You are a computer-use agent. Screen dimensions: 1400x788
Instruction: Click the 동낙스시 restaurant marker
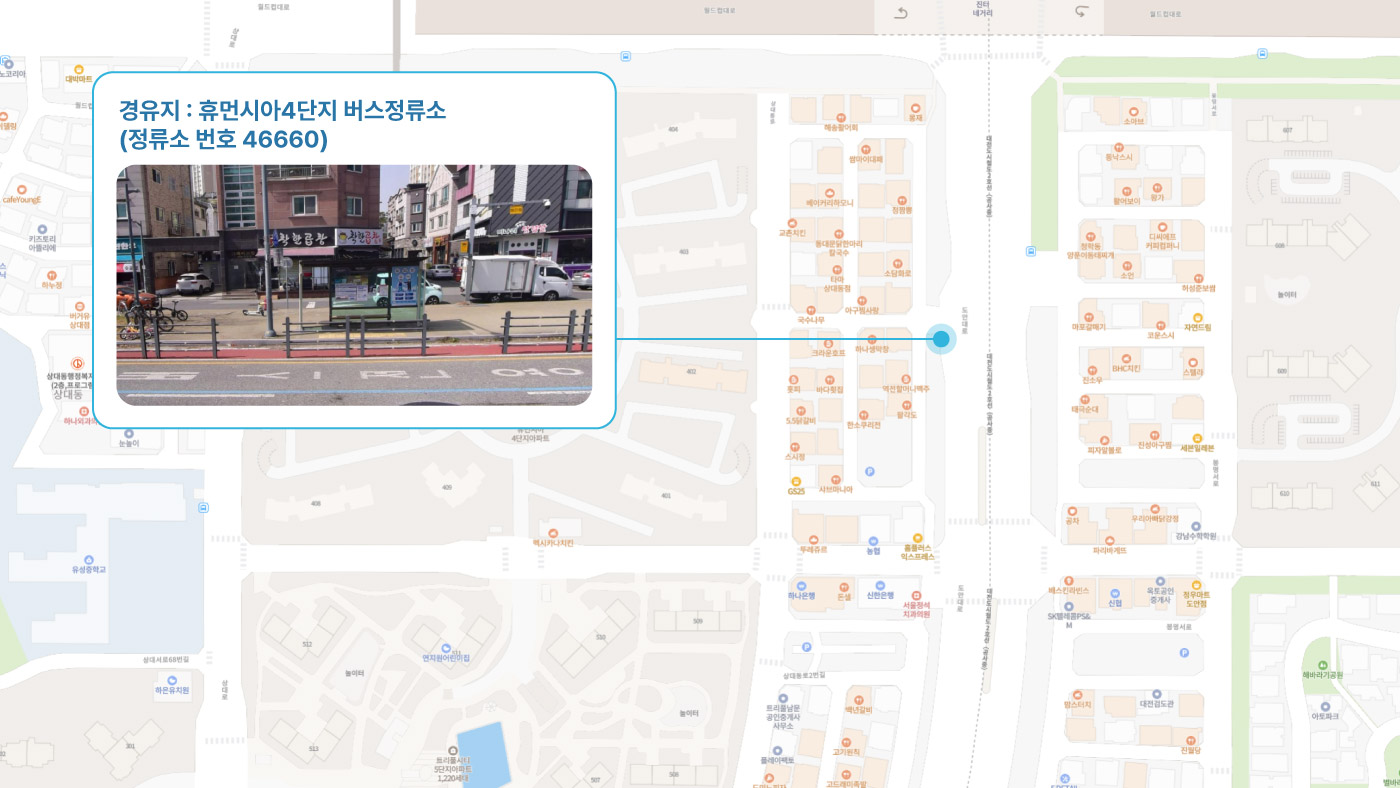(1118, 146)
